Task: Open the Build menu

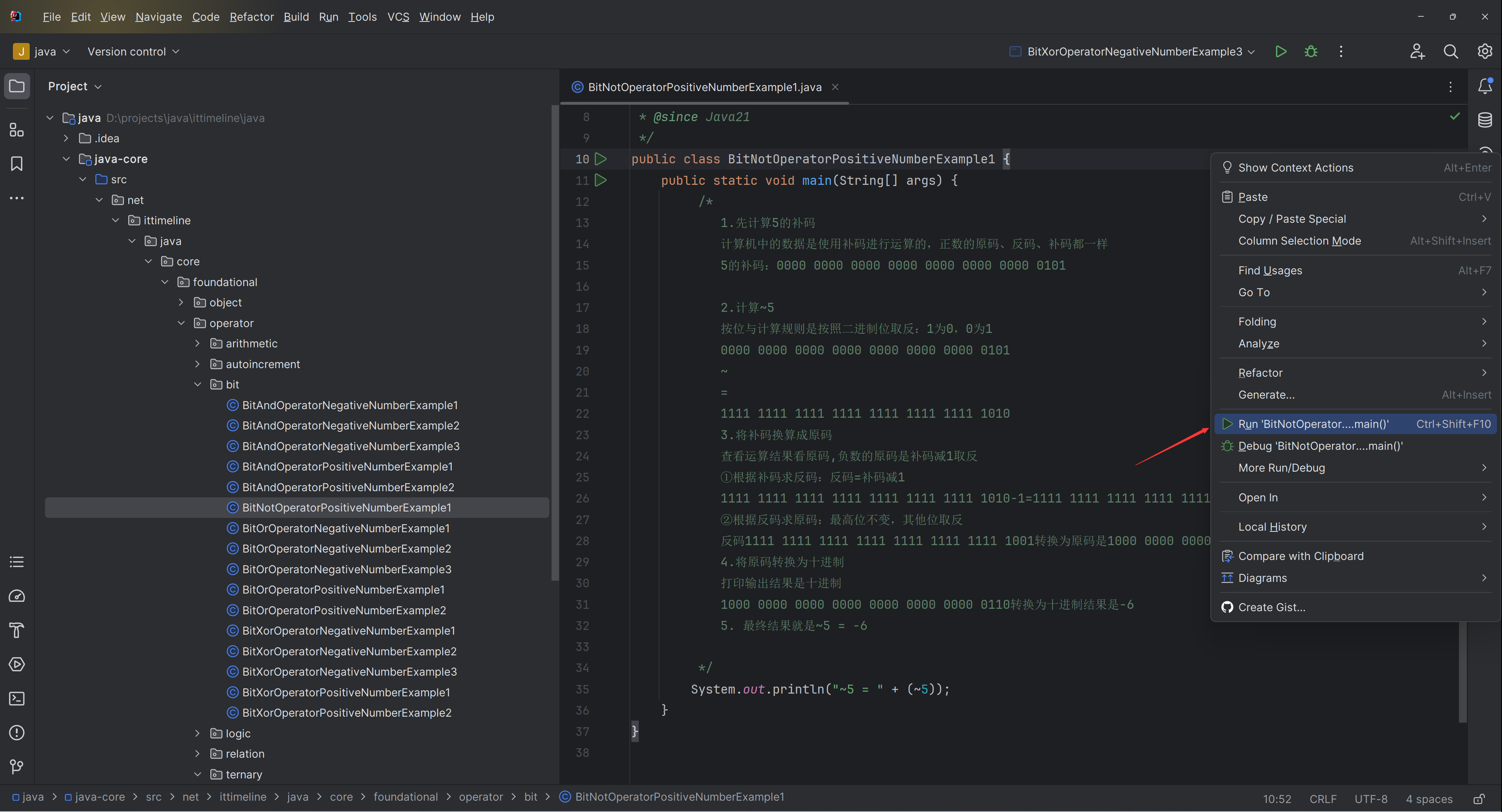Action: click(296, 17)
